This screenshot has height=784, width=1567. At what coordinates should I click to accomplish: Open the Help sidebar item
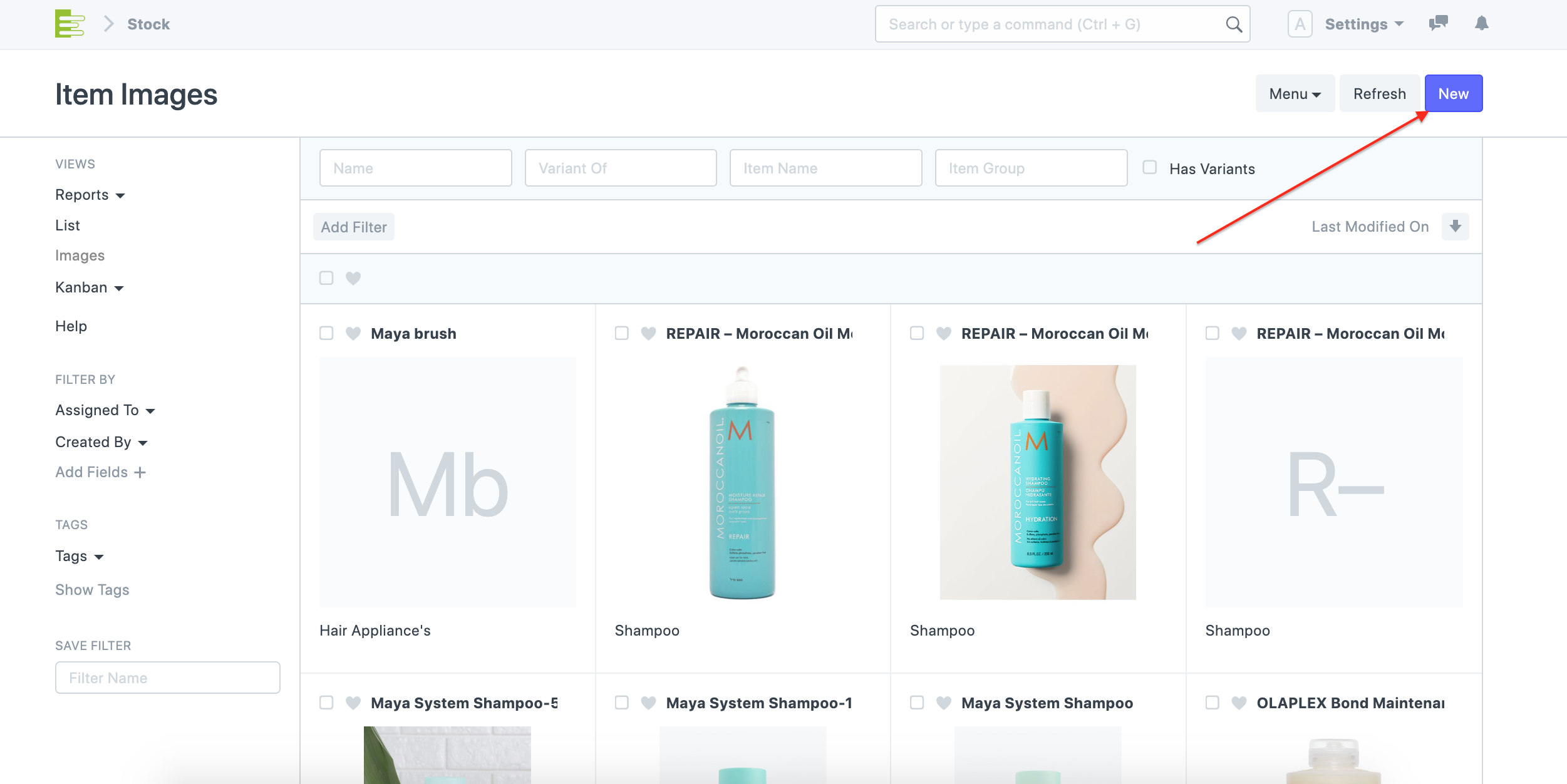point(71,326)
